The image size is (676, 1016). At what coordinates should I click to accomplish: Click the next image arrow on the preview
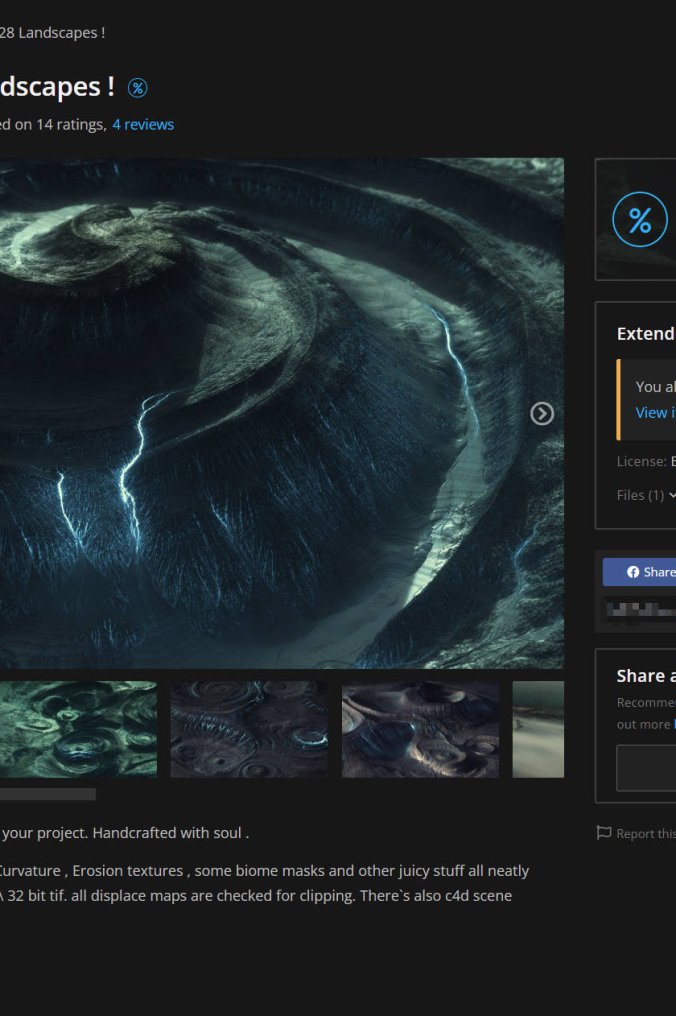pos(541,414)
